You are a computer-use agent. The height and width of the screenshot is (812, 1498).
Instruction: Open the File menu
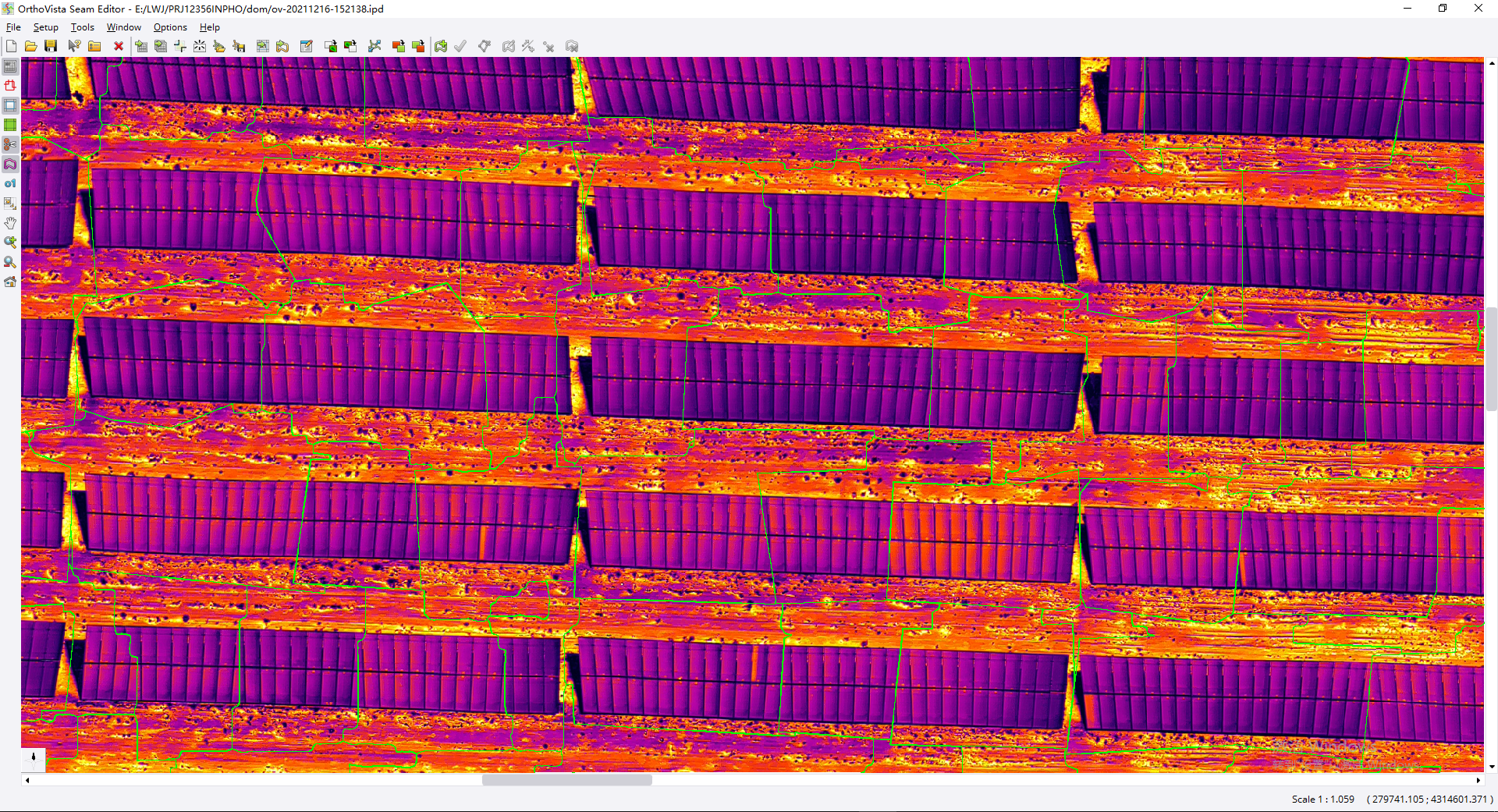13,27
